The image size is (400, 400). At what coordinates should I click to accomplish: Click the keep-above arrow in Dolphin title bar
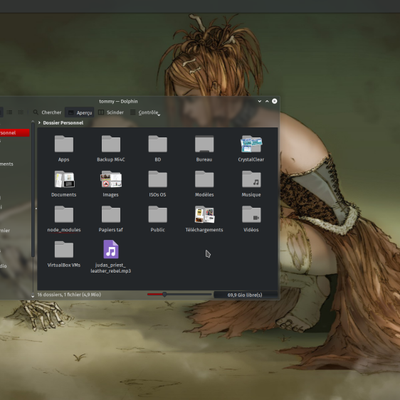point(267,101)
